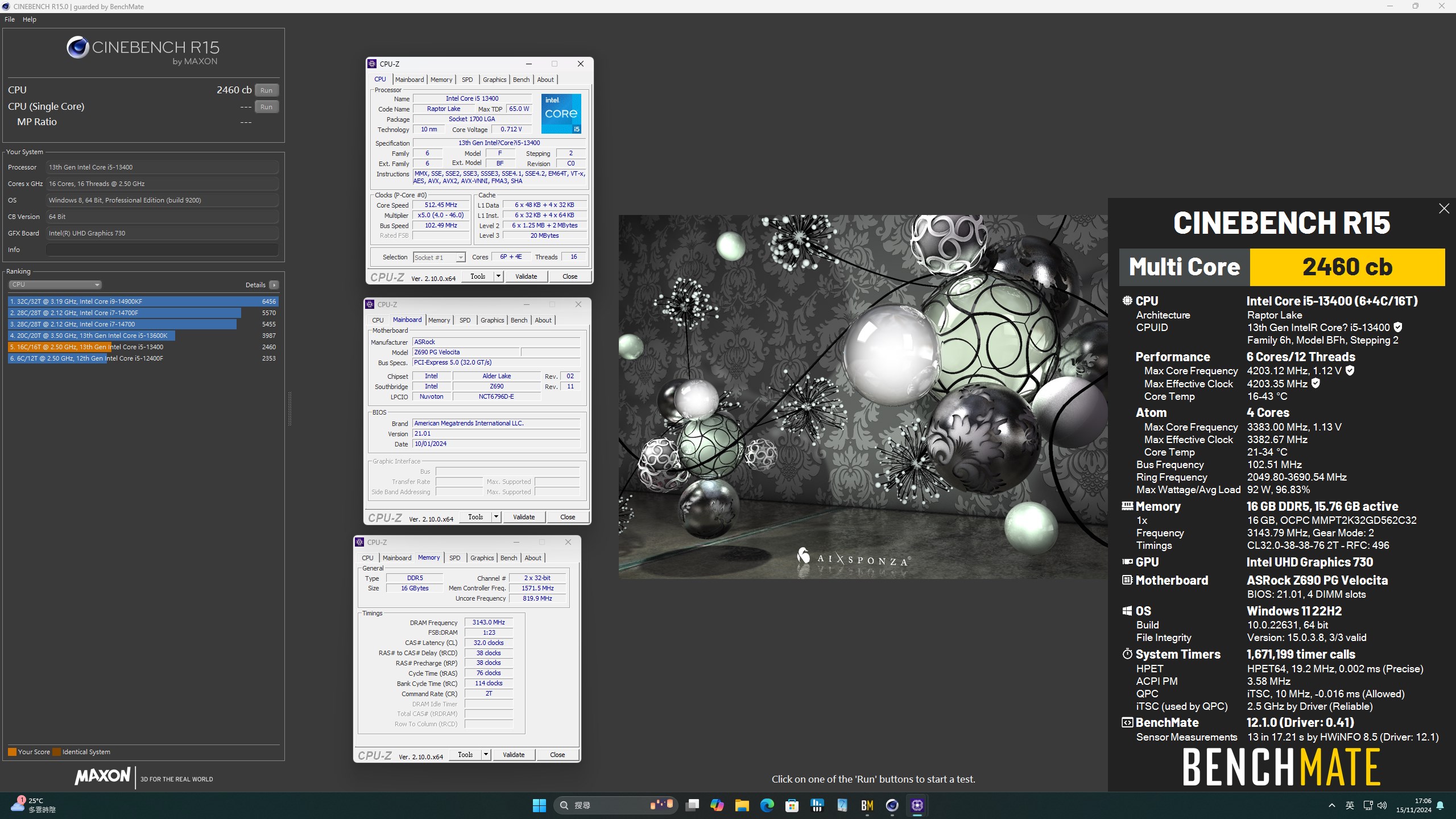
Task: Open File Explorer from the taskbar
Action: point(742,805)
